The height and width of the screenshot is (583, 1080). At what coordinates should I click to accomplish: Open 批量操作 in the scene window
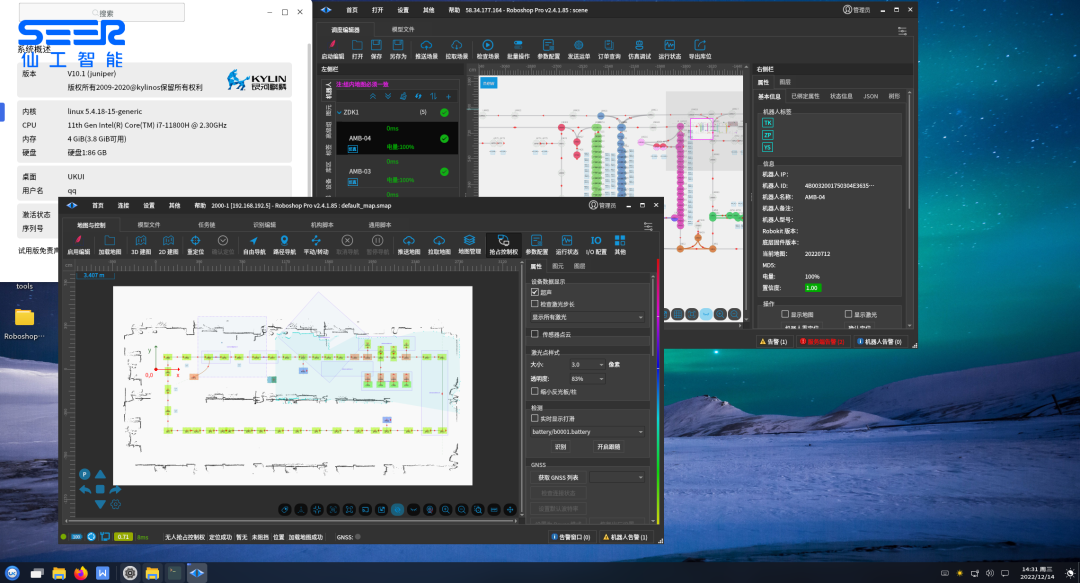click(518, 50)
